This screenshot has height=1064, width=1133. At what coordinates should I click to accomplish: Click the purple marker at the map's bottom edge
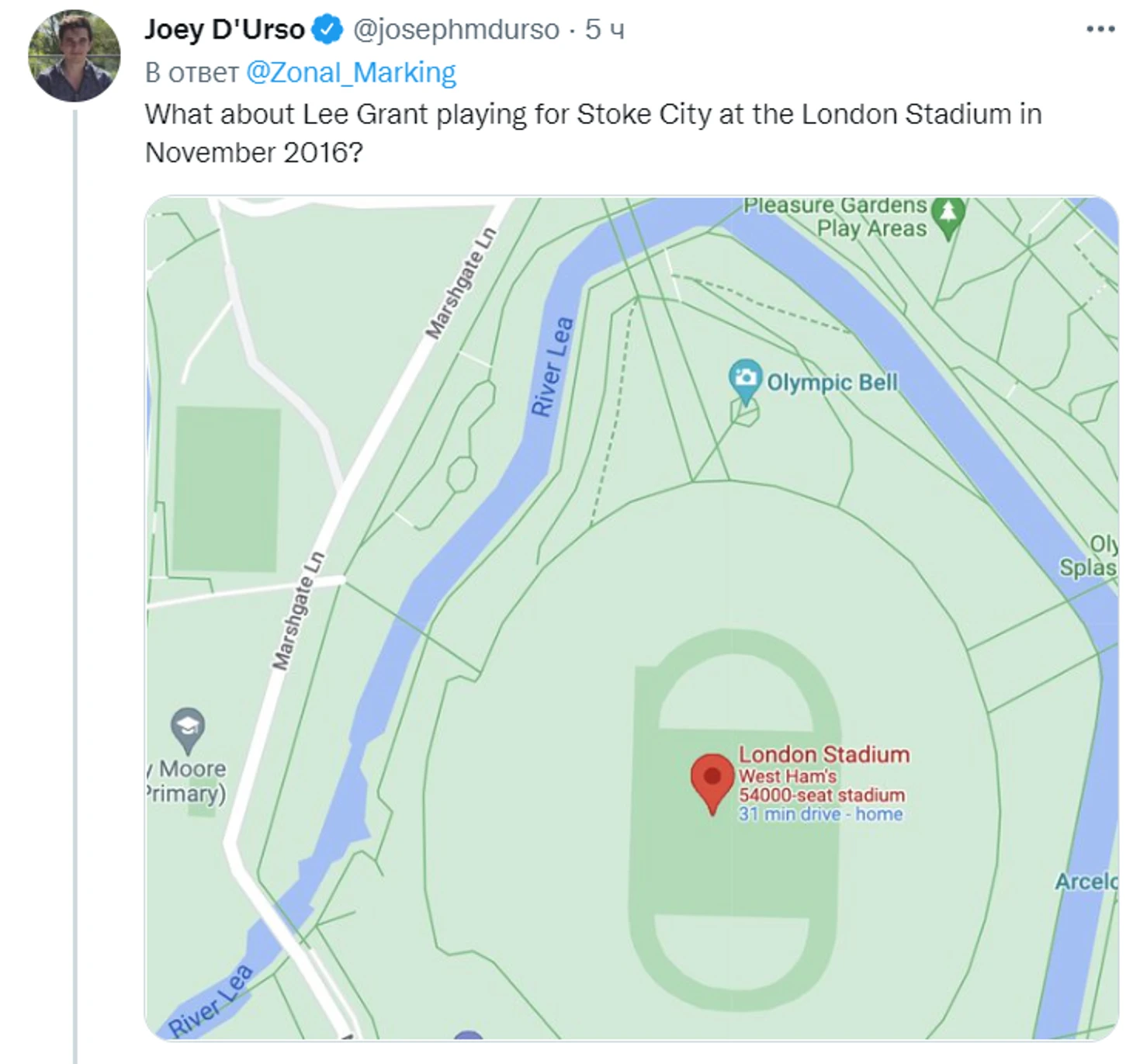469,1035
